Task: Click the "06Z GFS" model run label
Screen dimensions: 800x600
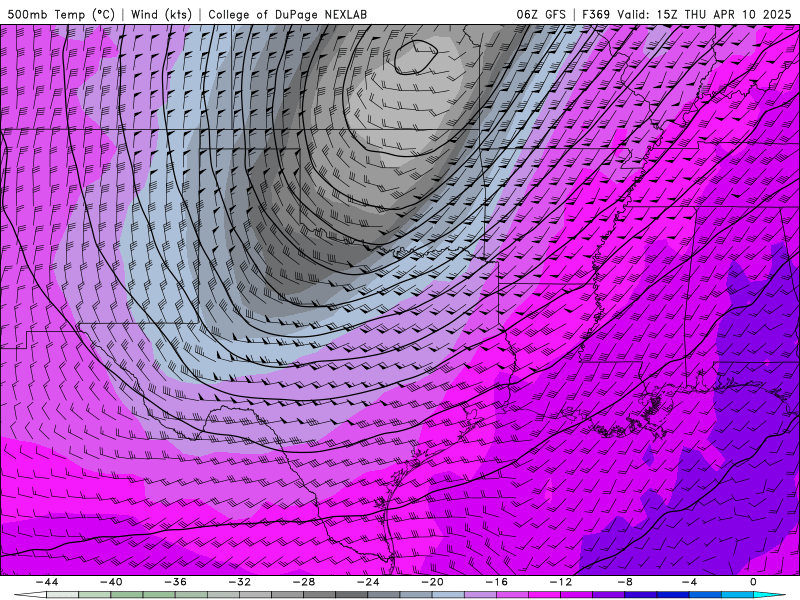Action: [541, 14]
